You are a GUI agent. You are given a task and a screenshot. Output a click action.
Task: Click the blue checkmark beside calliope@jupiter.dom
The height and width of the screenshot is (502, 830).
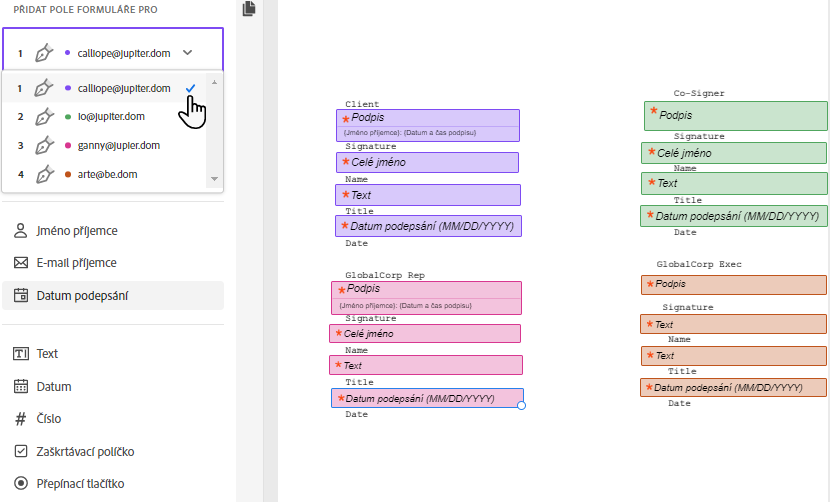190,88
